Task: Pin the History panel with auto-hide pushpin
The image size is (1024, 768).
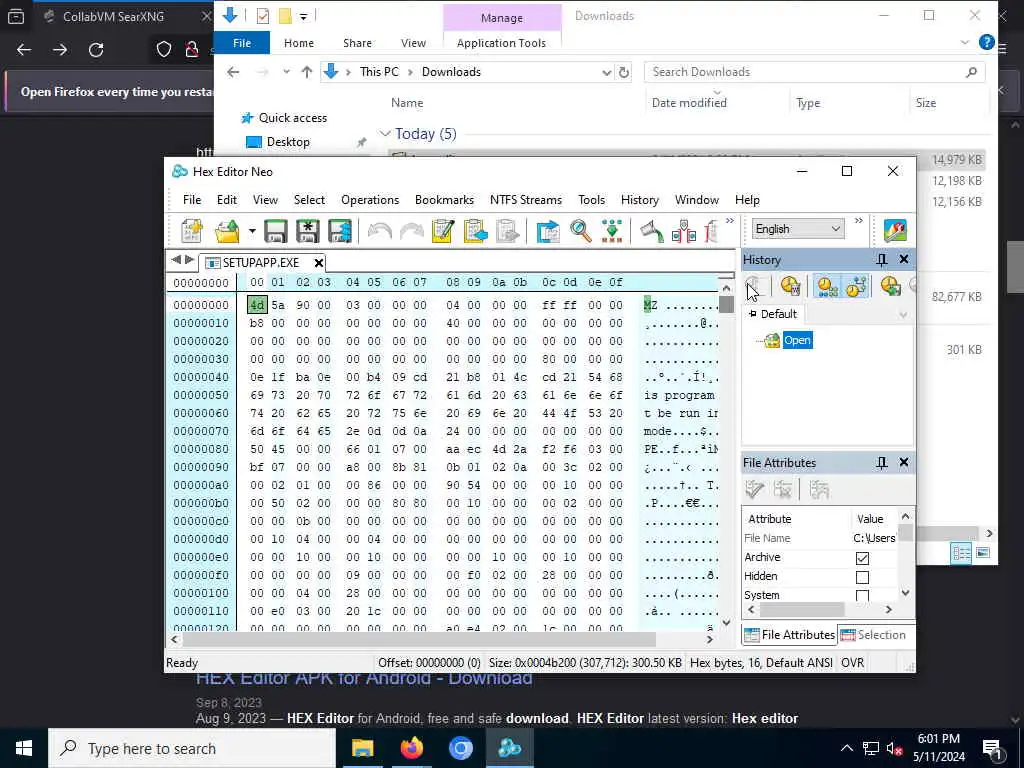Action: [882, 260]
